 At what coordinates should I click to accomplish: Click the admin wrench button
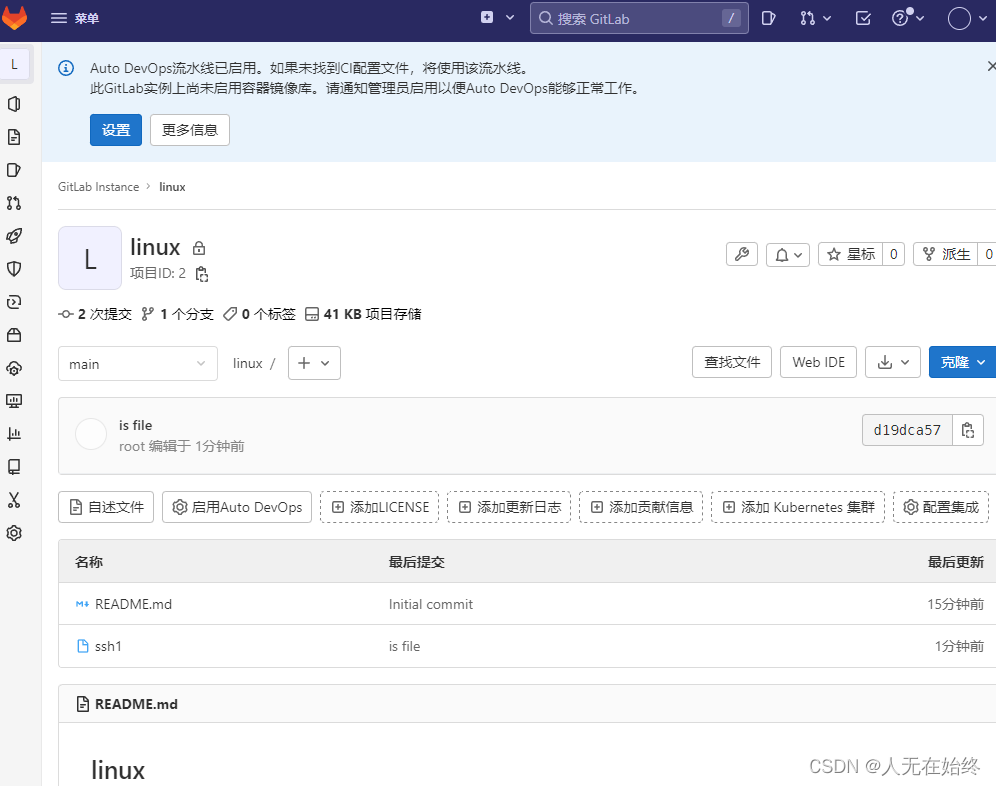pyautogui.click(x=742, y=254)
